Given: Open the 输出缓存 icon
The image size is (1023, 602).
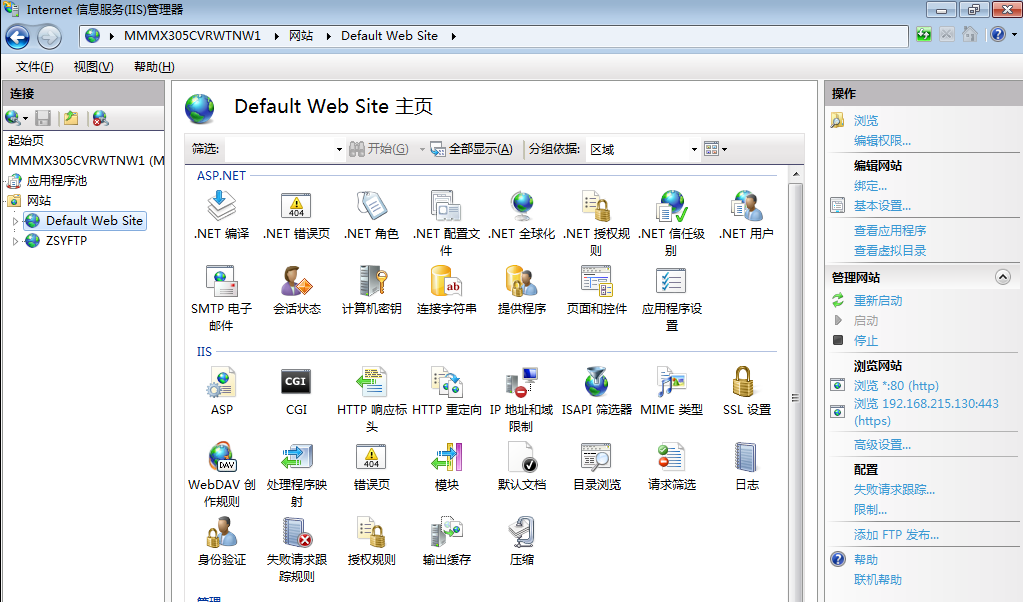Looking at the screenshot, I should [x=446, y=532].
